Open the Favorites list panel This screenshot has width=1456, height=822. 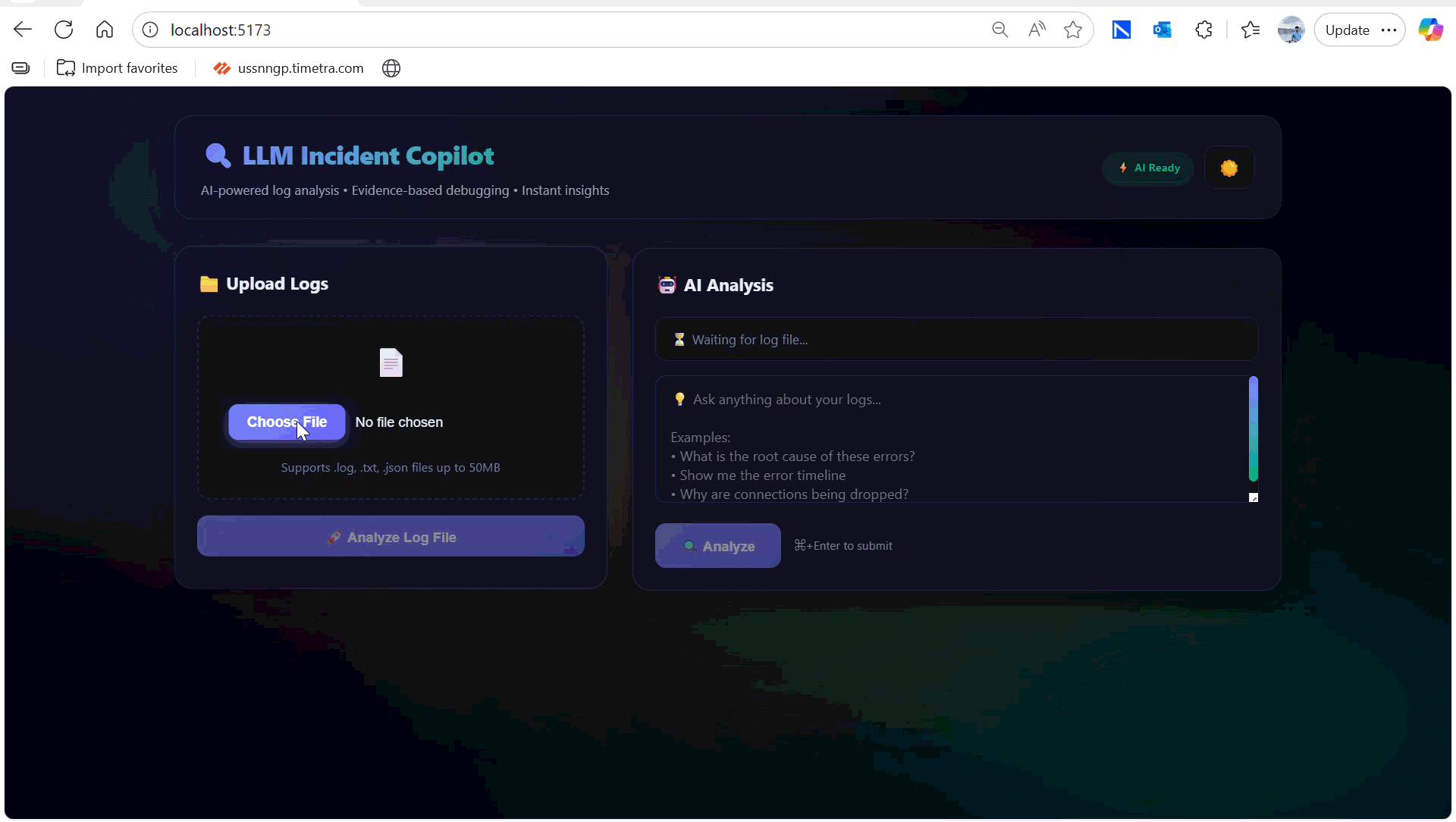(x=1250, y=30)
